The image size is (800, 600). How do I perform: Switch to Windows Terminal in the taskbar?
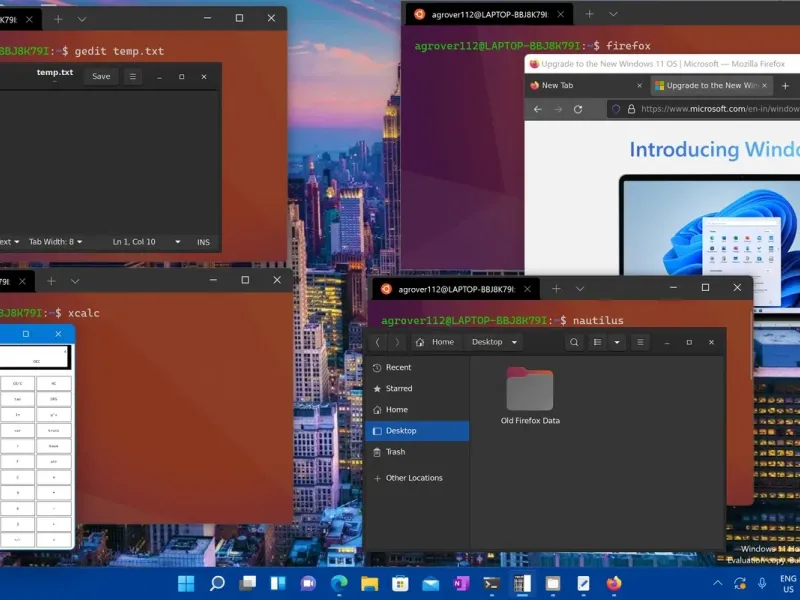[491, 583]
